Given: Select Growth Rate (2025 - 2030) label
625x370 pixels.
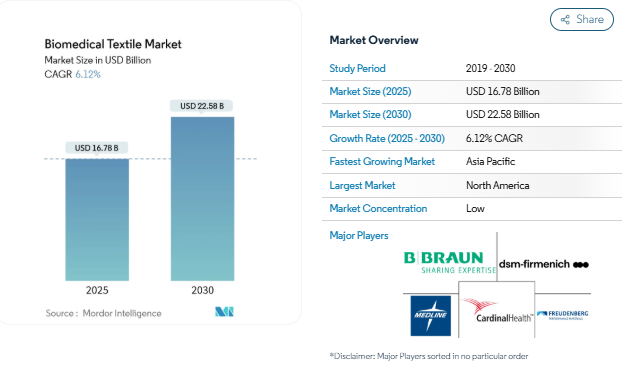Looking at the screenshot, I should click(x=387, y=138).
